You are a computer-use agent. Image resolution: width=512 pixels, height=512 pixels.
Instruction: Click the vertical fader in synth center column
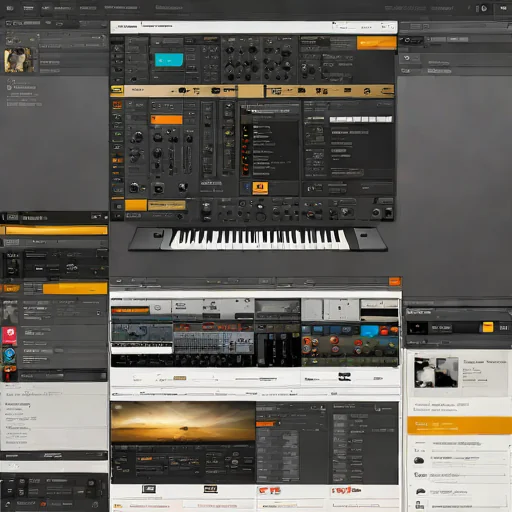pyautogui.click(x=208, y=139)
